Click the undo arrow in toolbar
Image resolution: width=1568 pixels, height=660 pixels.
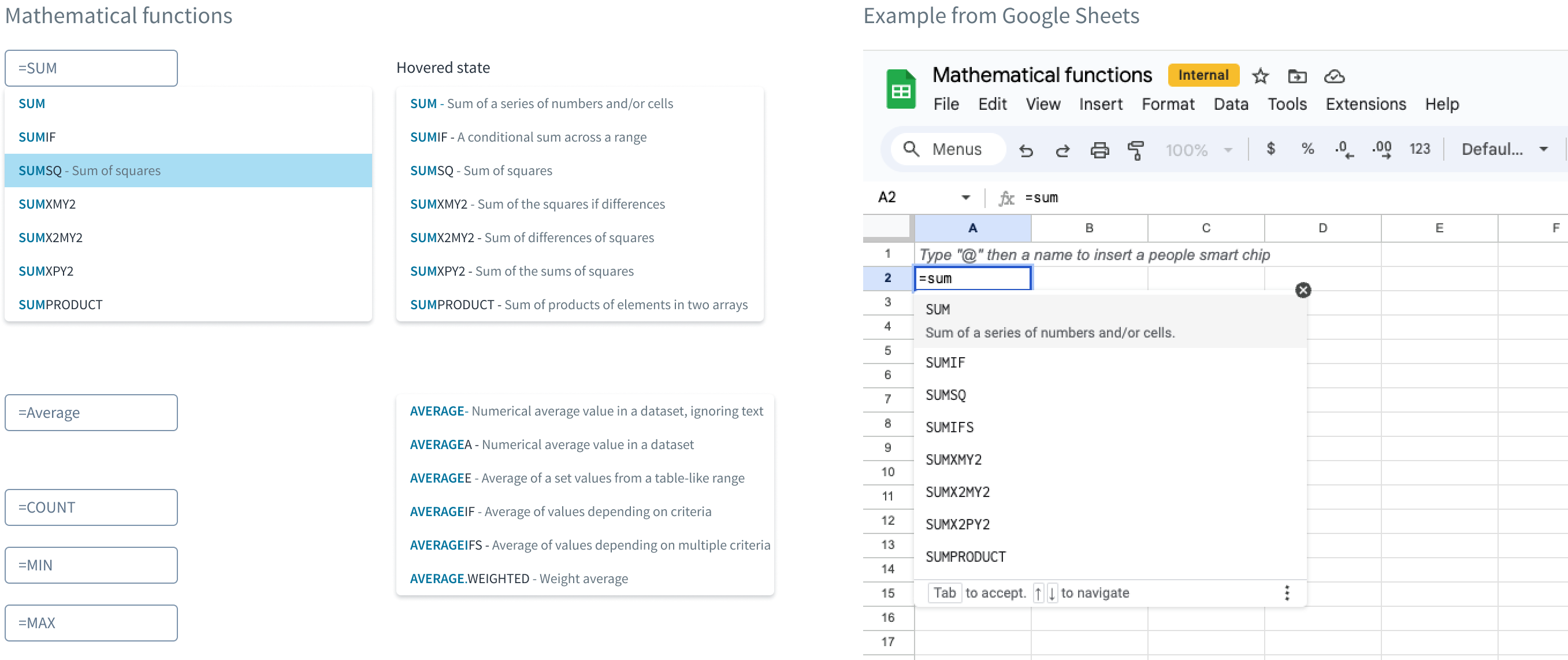1026,150
